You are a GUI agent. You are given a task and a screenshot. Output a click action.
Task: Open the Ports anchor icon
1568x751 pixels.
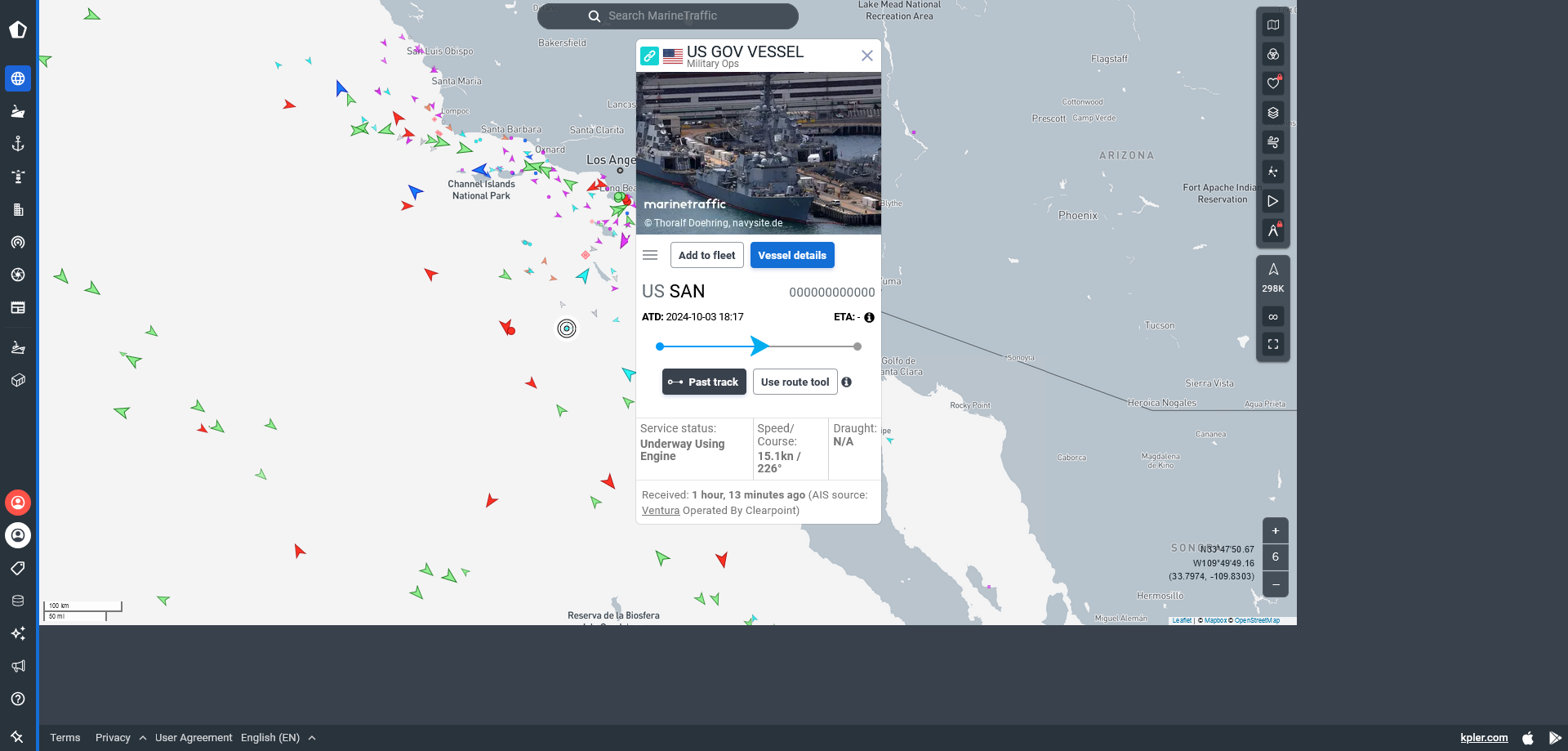coord(18,144)
